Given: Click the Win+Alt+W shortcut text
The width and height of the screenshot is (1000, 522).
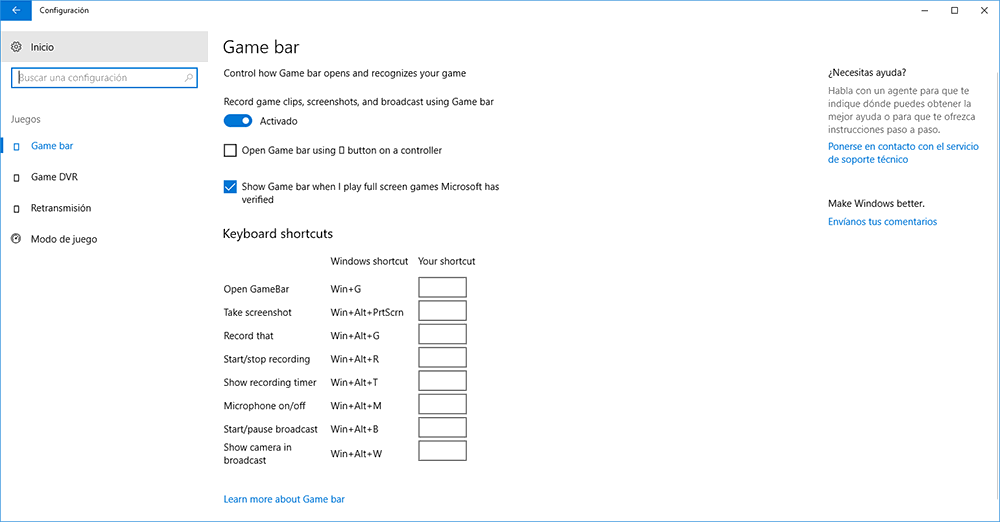Looking at the screenshot, I should (357, 454).
